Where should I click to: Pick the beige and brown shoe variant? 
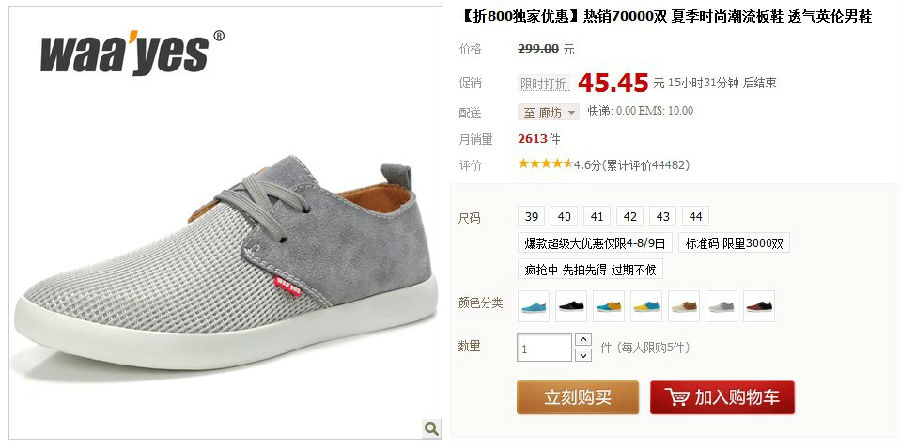[x=684, y=306]
